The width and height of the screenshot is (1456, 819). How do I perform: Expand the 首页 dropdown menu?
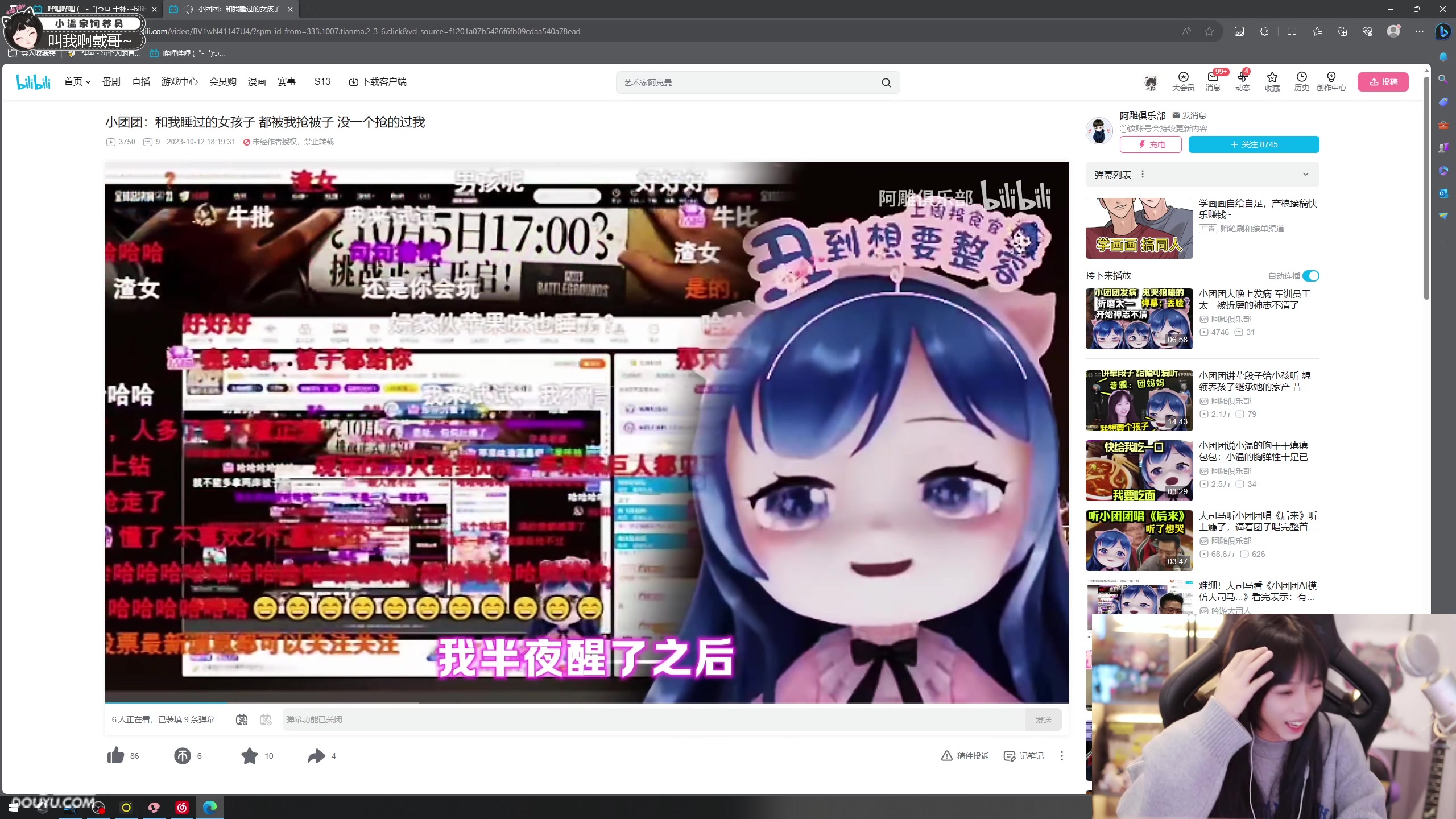coord(77,82)
